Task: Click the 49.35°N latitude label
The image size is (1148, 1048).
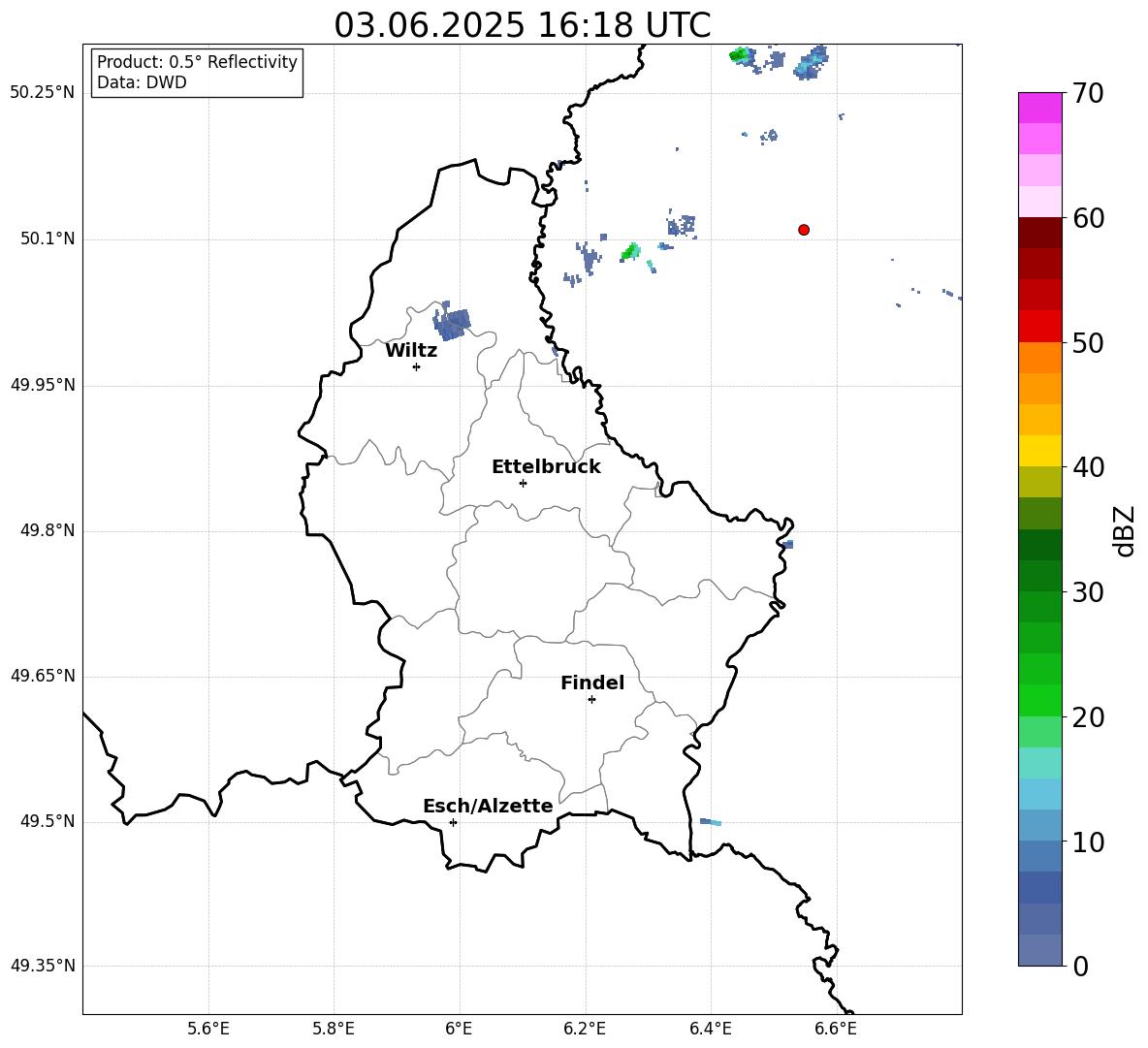Action: (x=43, y=966)
